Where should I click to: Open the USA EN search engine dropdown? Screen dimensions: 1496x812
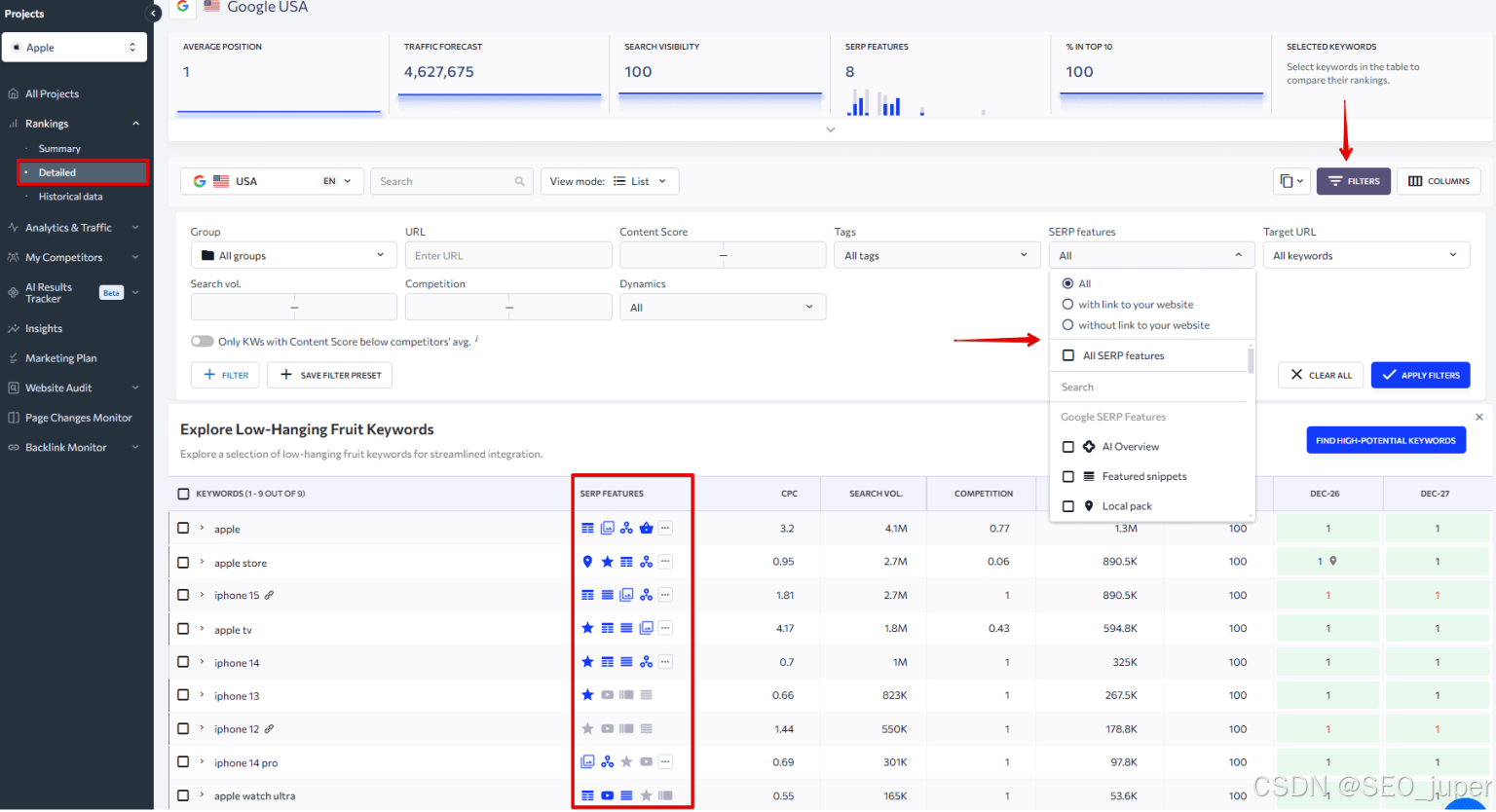point(272,181)
